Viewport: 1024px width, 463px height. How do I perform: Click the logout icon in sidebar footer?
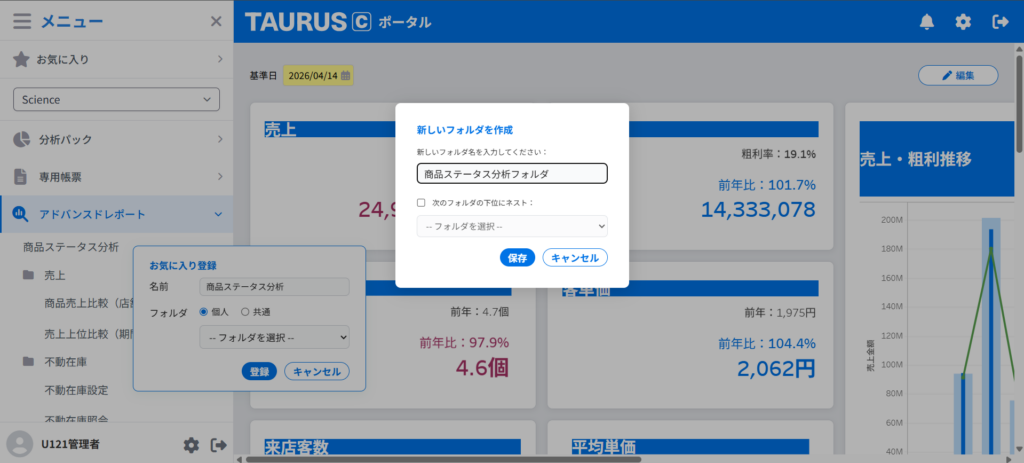pos(218,445)
